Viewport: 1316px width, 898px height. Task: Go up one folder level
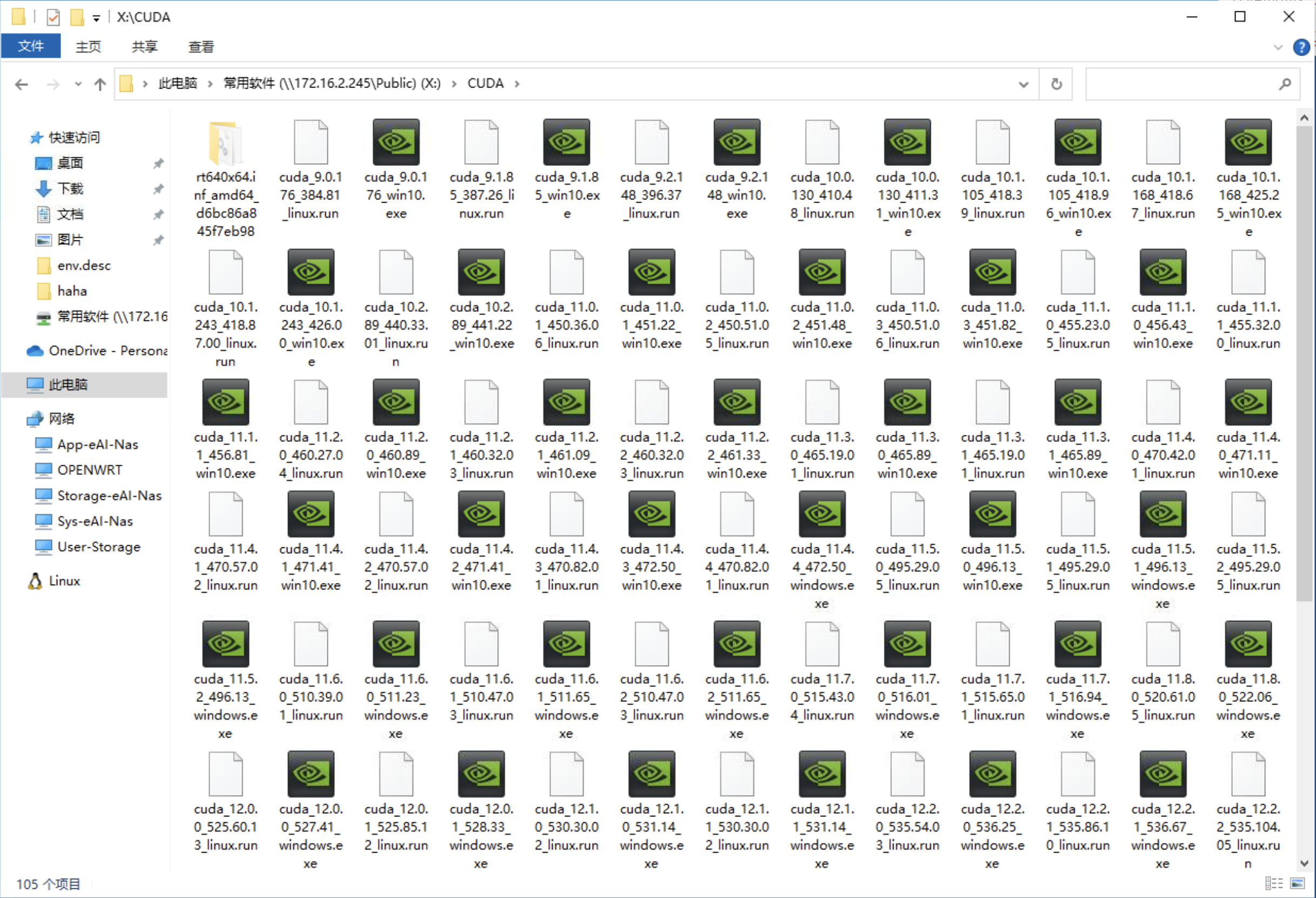[100, 84]
